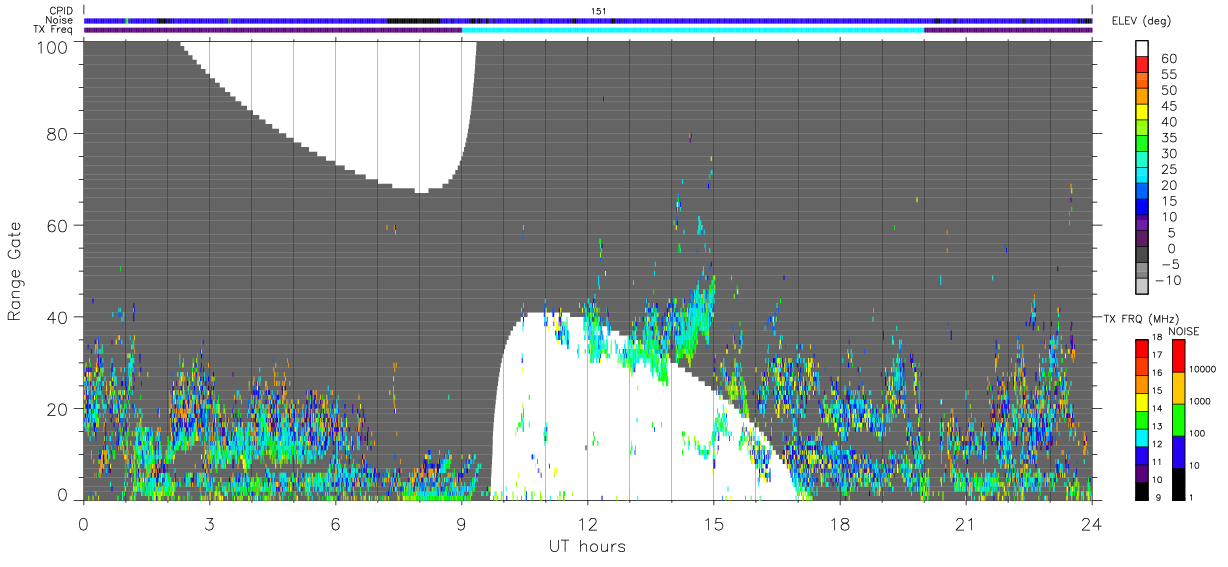
Task: Click the 'UT hours' x-axis title
Action: click(587, 546)
